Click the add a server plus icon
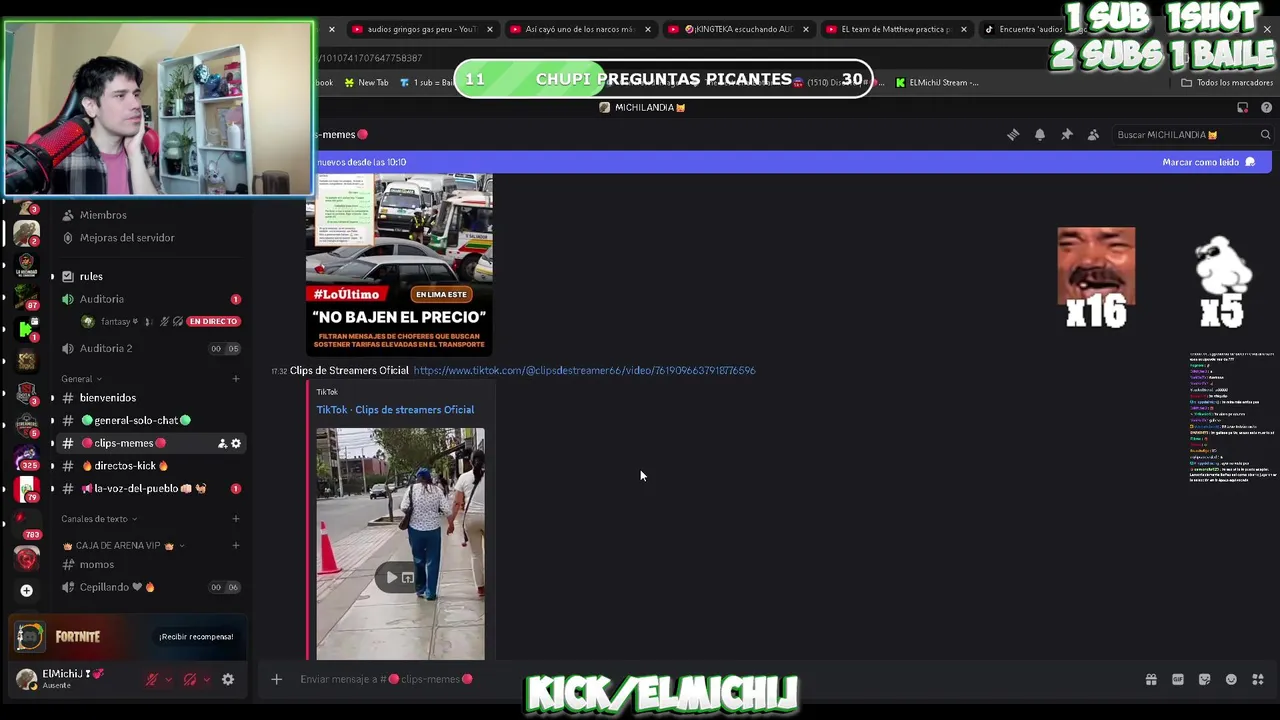The image size is (1280, 720). [26, 590]
